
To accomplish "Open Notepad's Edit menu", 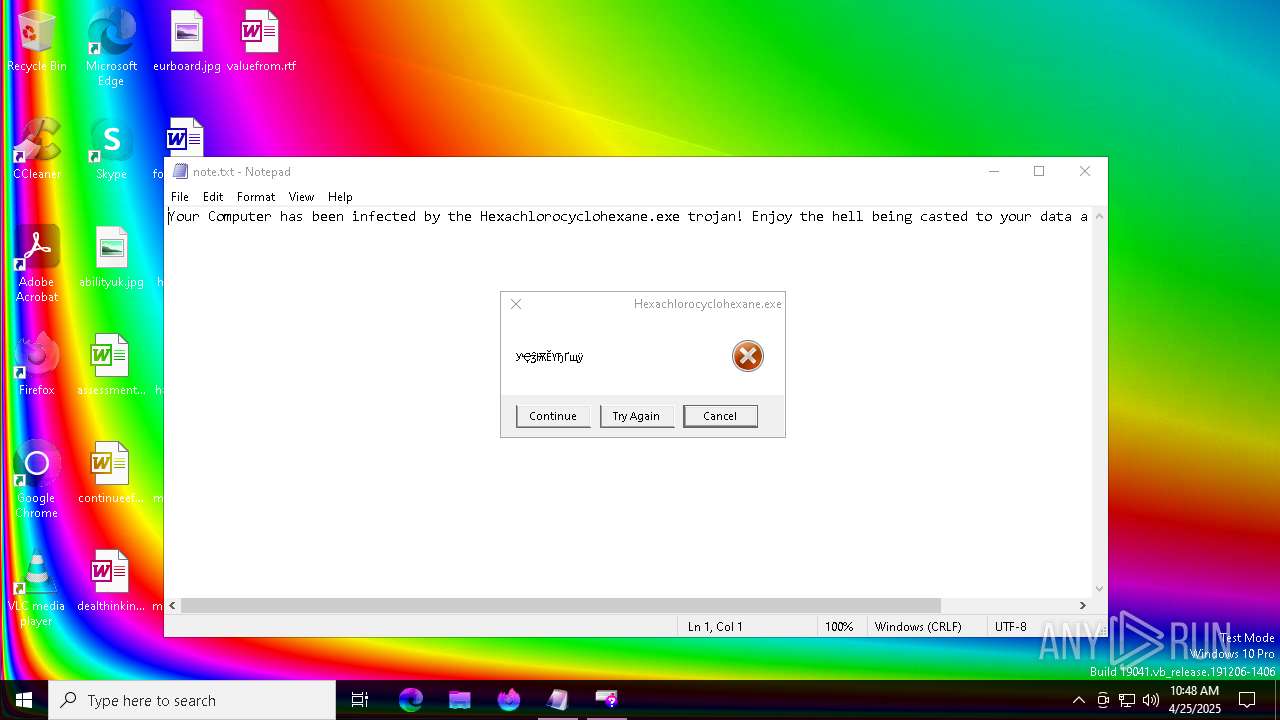I will [213, 197].
